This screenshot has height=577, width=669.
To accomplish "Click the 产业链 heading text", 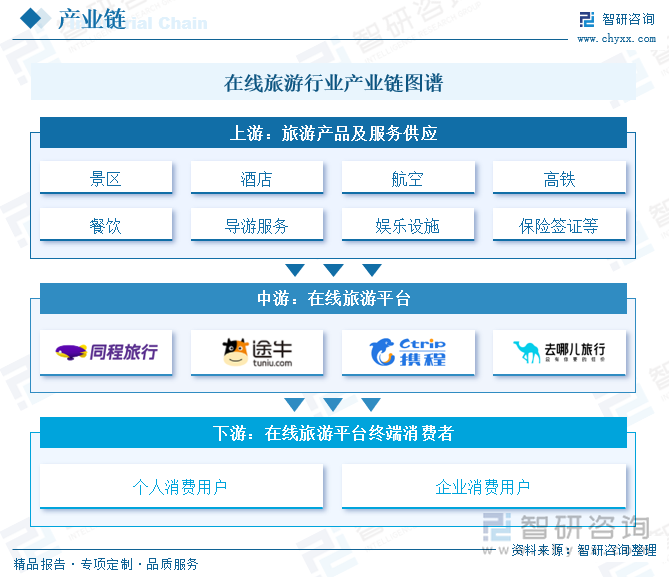I will pos(92,19).
